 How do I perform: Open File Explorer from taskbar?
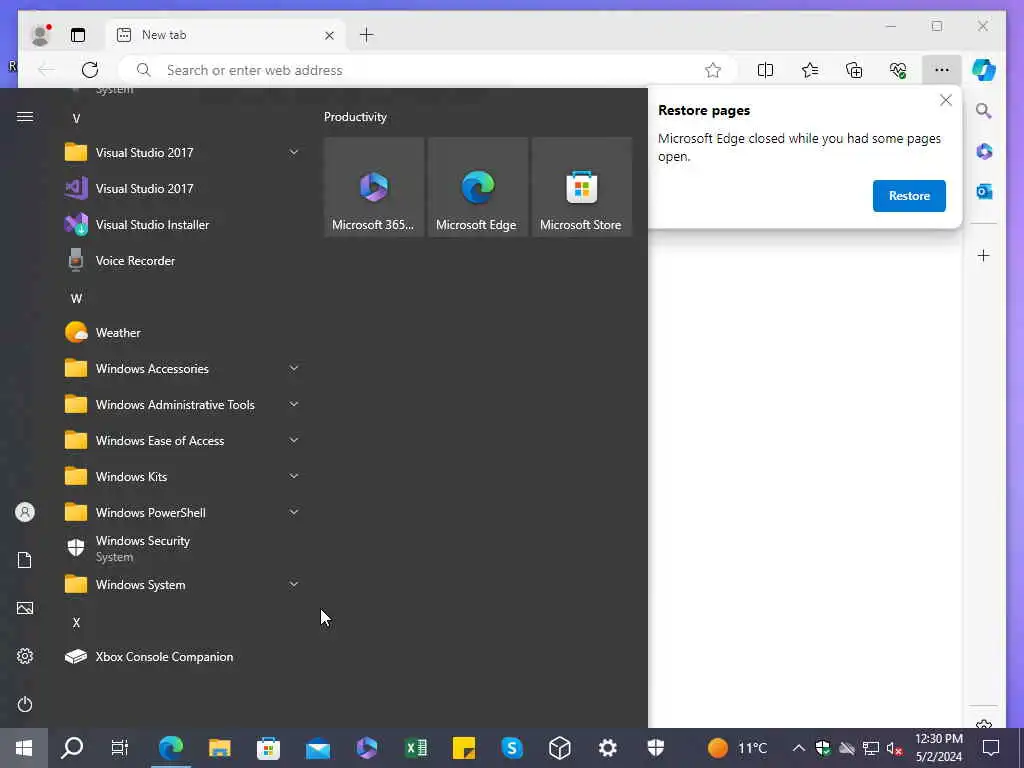click(x=219, y=748)
